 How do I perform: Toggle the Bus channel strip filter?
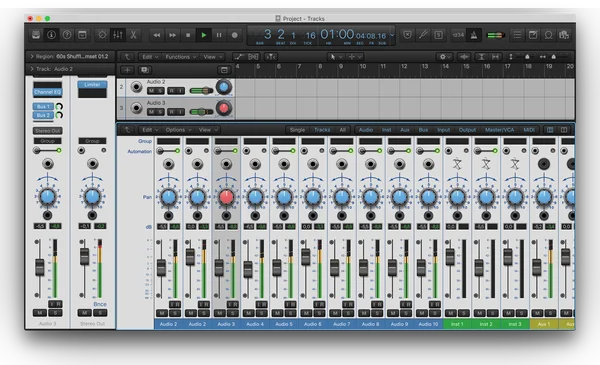(x=423, y=130)
